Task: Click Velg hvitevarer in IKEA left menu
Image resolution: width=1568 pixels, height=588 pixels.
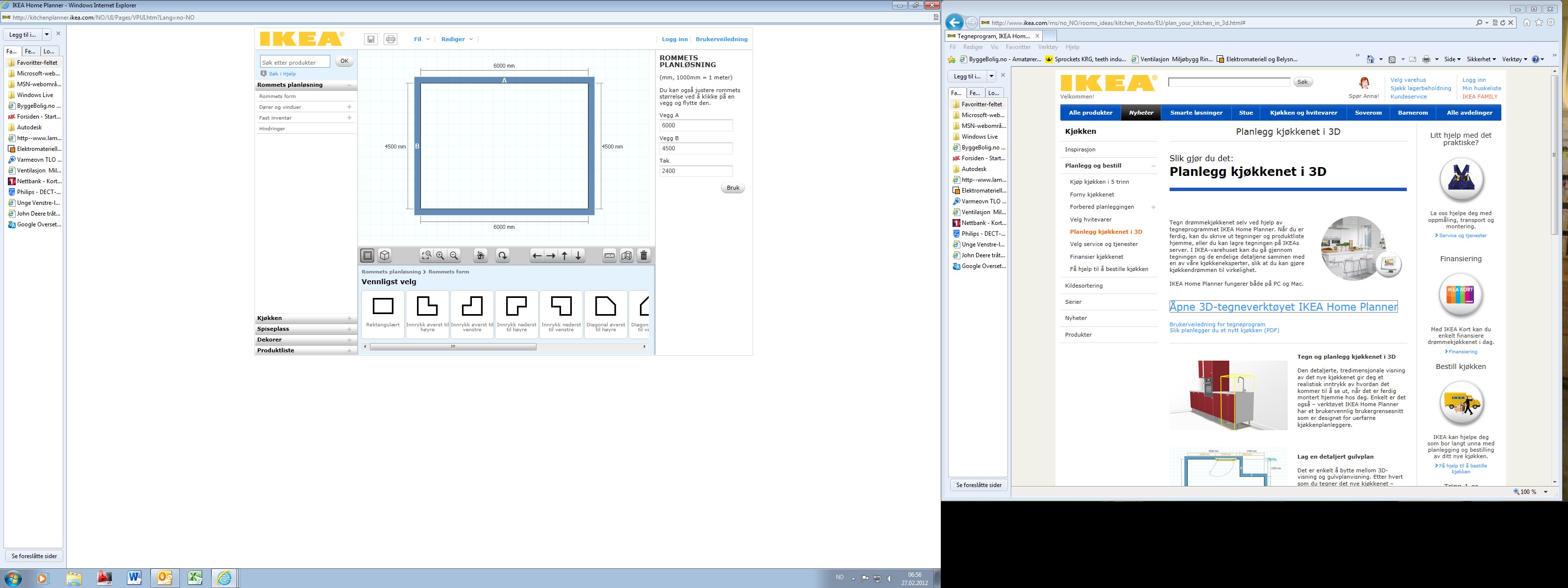Action: point(1090,219)
